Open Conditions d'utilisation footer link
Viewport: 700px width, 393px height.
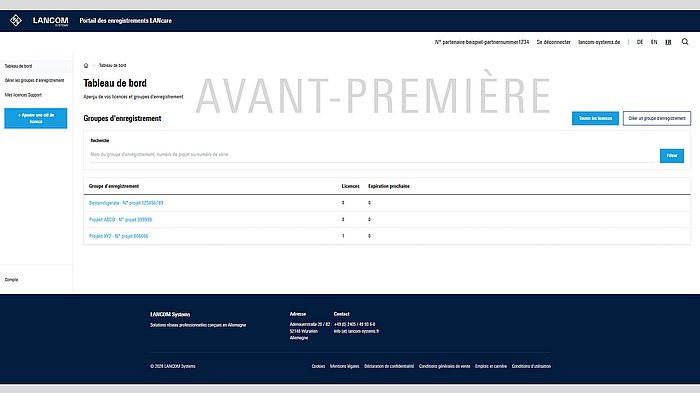[531, 366]
